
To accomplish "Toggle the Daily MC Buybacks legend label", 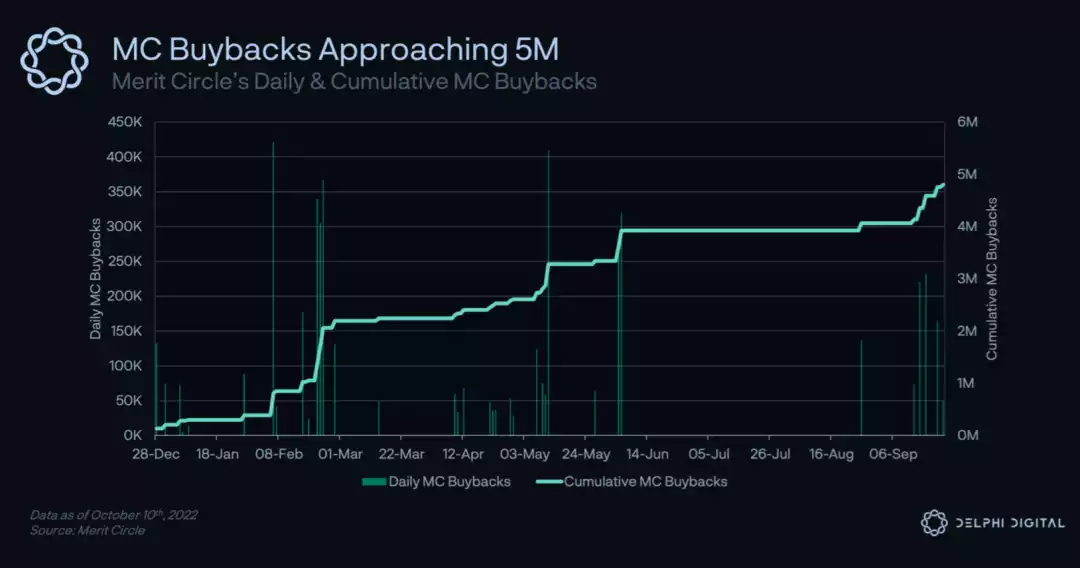I will pyautogui.click(x=449, y=482).
